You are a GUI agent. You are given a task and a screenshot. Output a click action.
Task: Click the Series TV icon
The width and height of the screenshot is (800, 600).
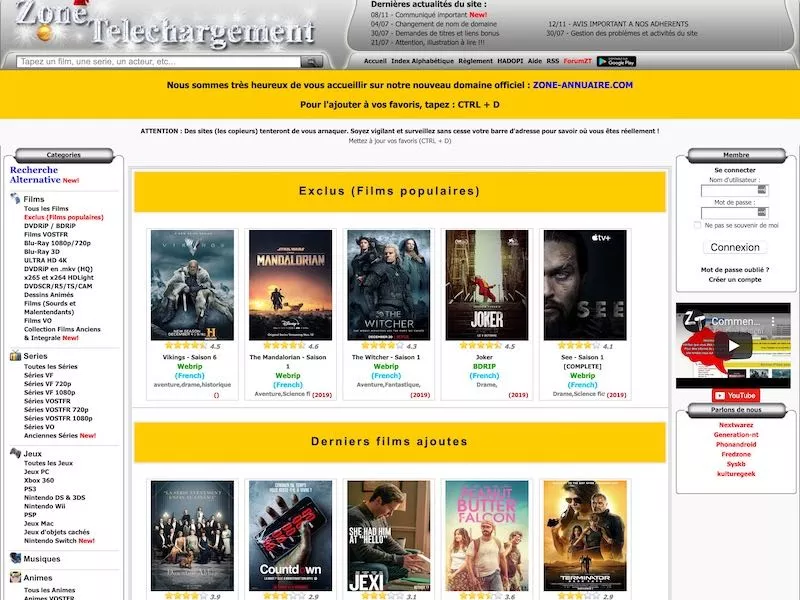click(15, 356)
